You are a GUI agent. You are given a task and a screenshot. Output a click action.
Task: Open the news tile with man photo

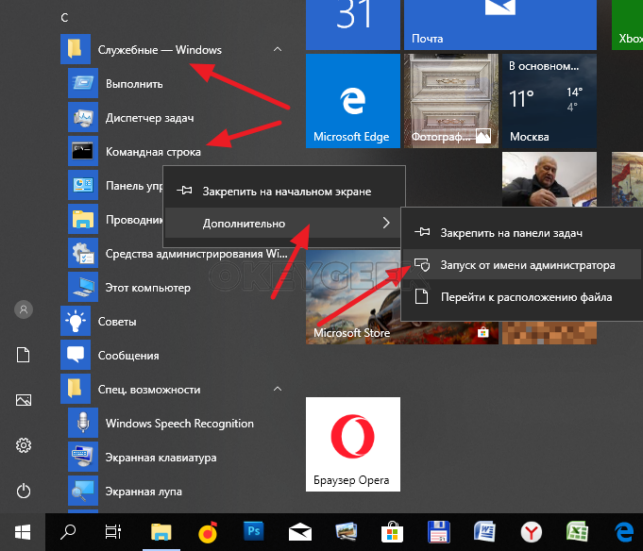click(549, 179)
